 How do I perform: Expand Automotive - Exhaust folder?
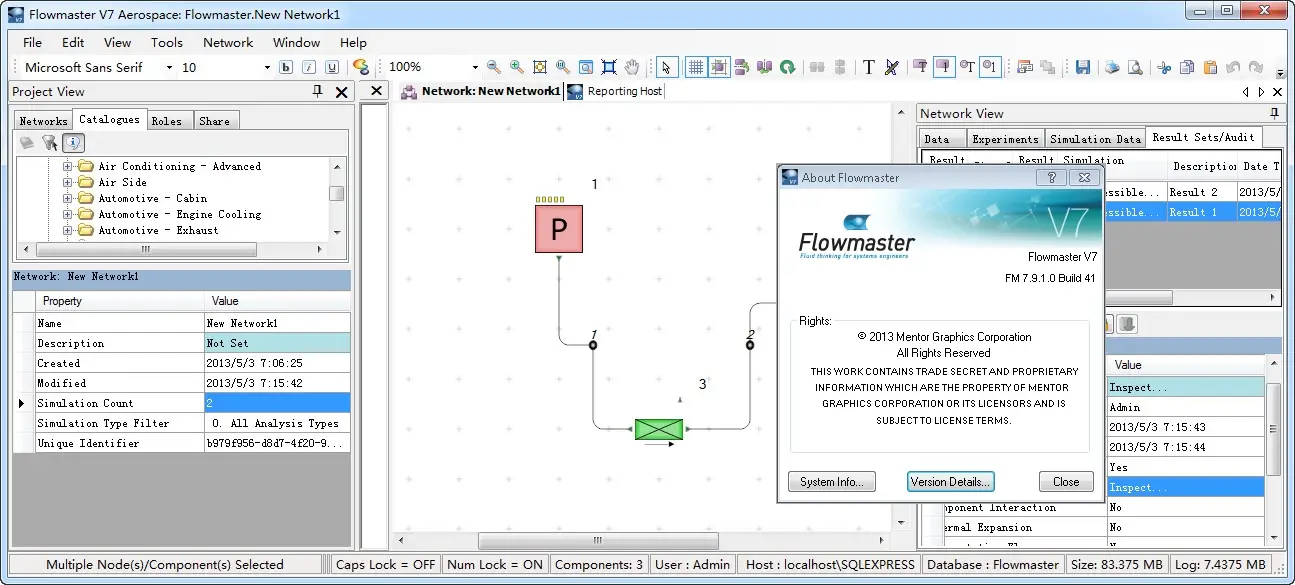(68, 231)
